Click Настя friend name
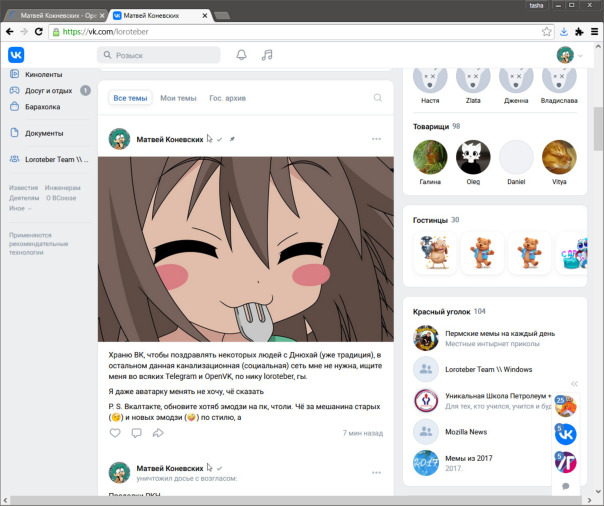The height and width of the screenshot is (506, 604). tap(430, 101)
